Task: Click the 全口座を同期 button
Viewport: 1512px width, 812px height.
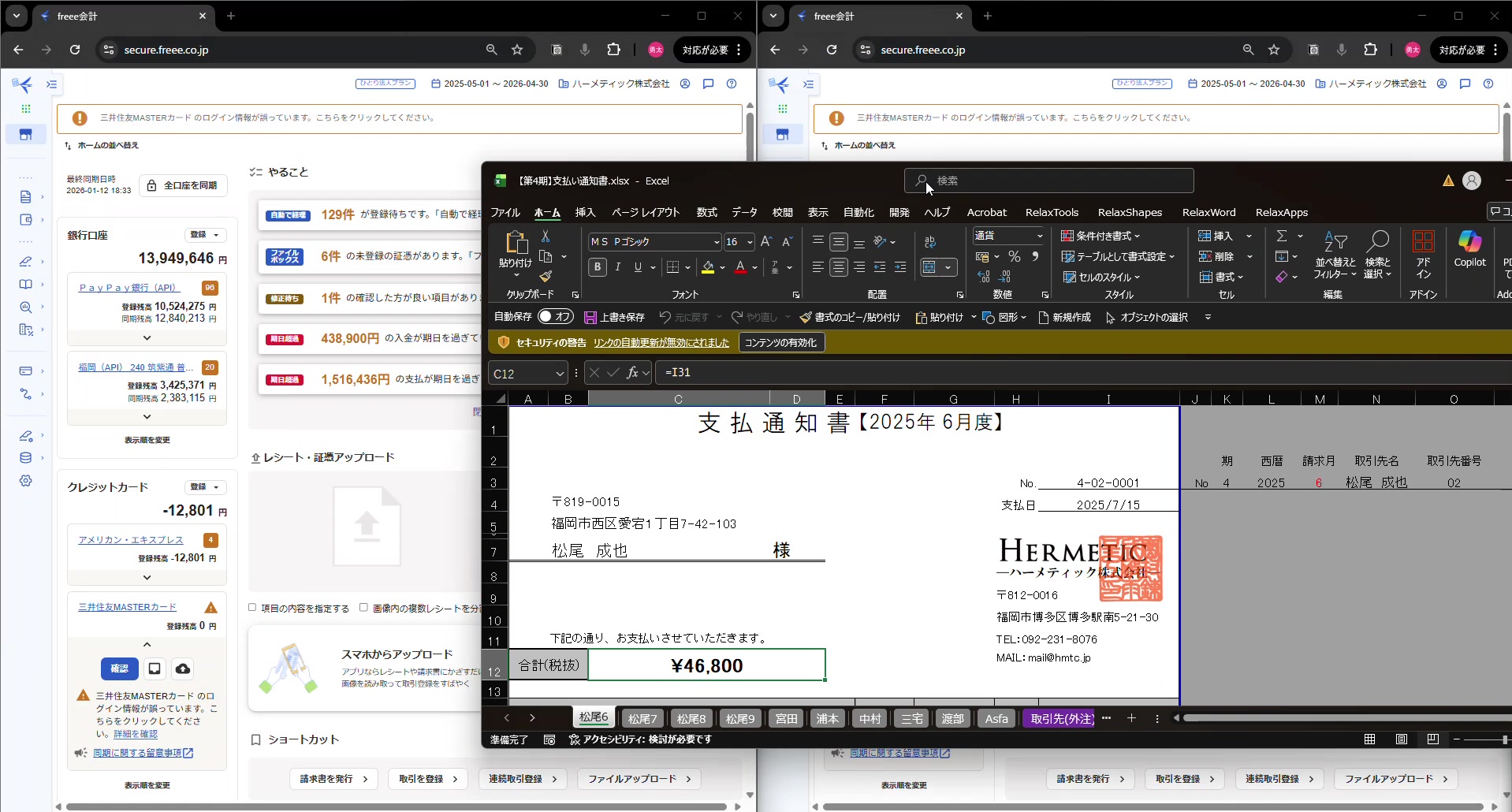Action: click(x=183, y=185)
